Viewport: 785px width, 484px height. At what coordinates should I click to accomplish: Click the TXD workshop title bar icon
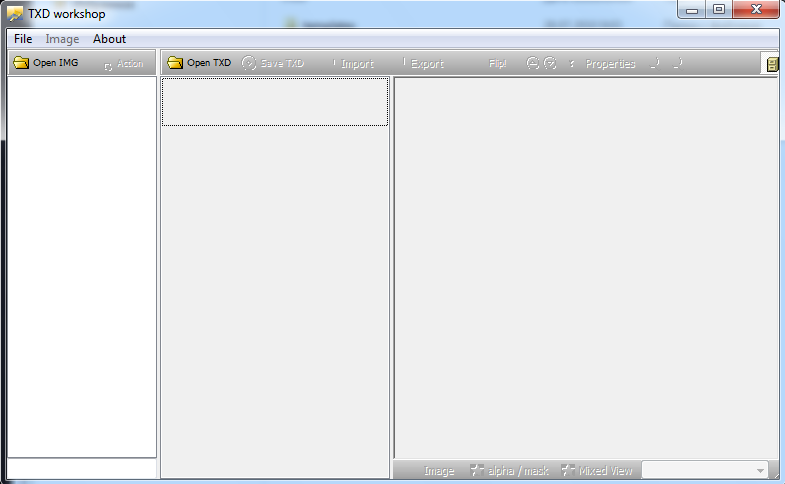16,13
